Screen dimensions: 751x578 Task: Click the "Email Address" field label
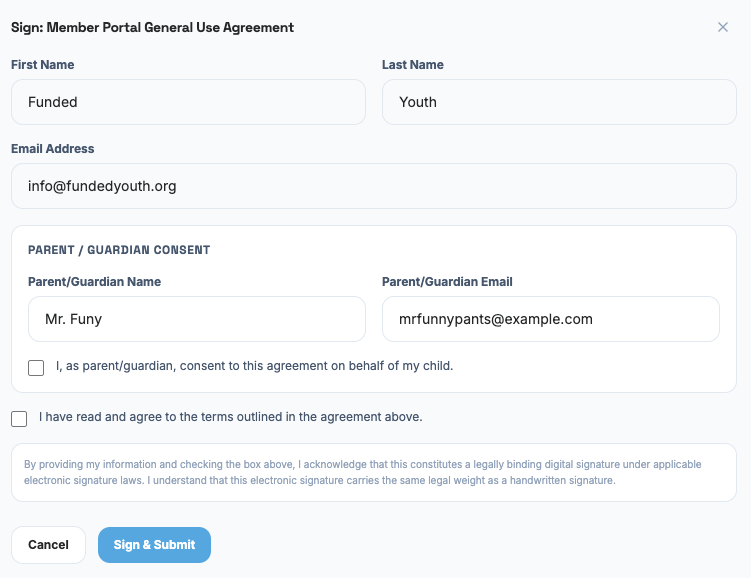(52, 149)
